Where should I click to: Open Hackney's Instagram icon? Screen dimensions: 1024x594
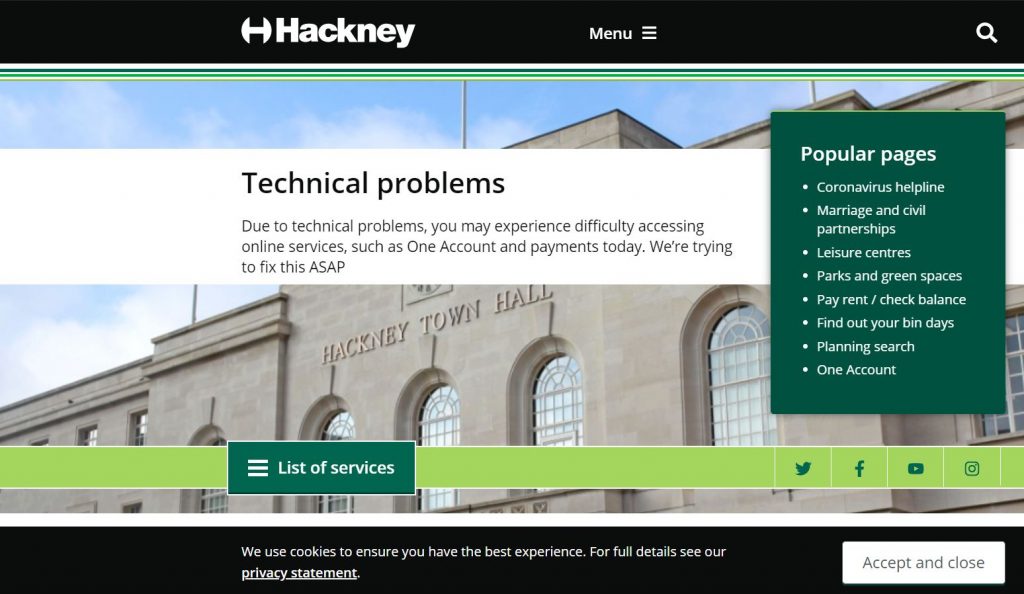click(972, 468)
